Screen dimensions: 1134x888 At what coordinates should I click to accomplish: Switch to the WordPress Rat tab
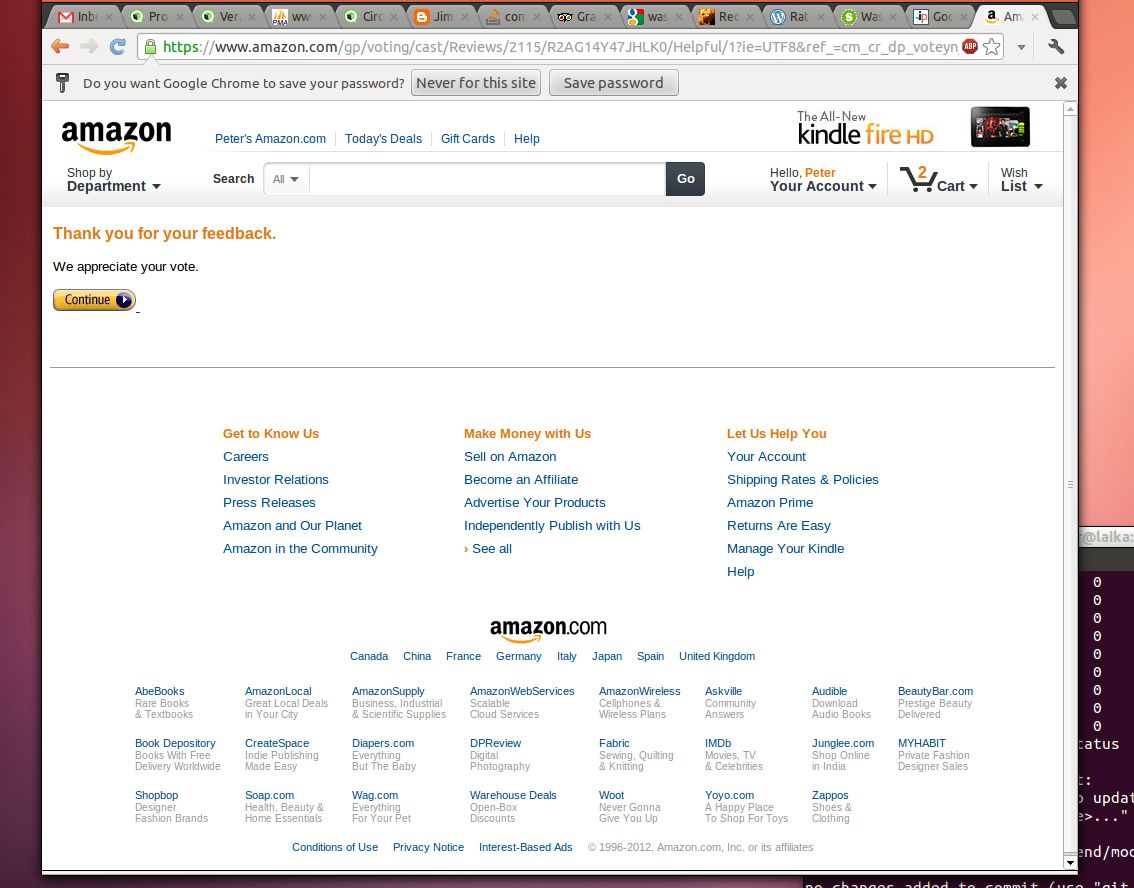click(797, 17)
